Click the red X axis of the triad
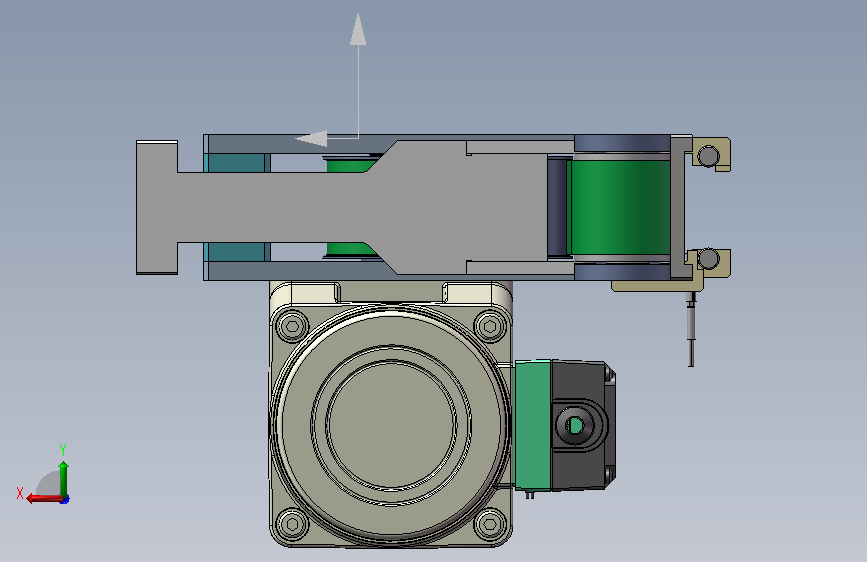The height and width of the screenshot is (562, 867). coord(43,499)
